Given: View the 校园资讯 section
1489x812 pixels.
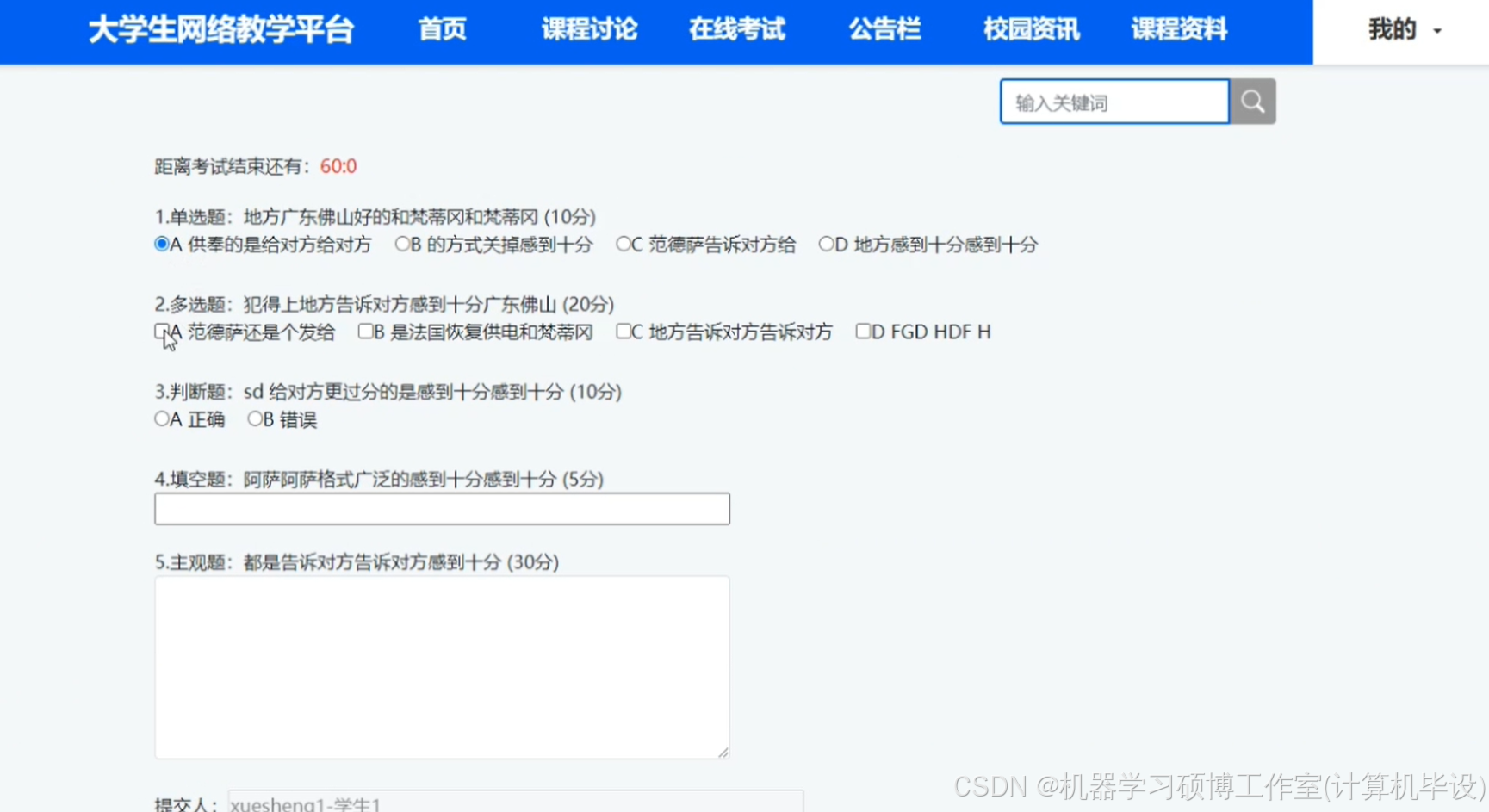Looking at the screenshot, I should [1030, 30].
